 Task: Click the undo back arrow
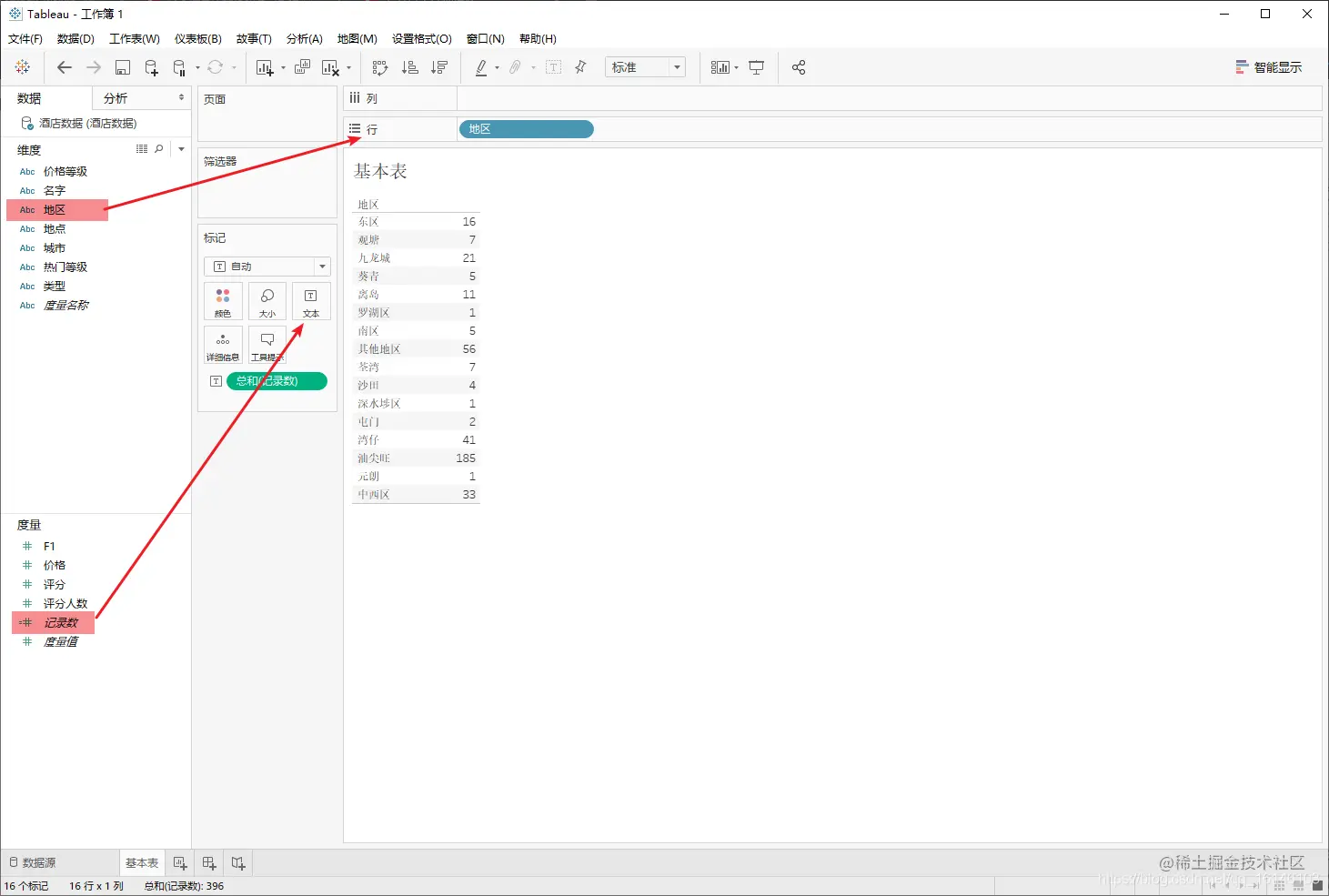tap(64, 67)
